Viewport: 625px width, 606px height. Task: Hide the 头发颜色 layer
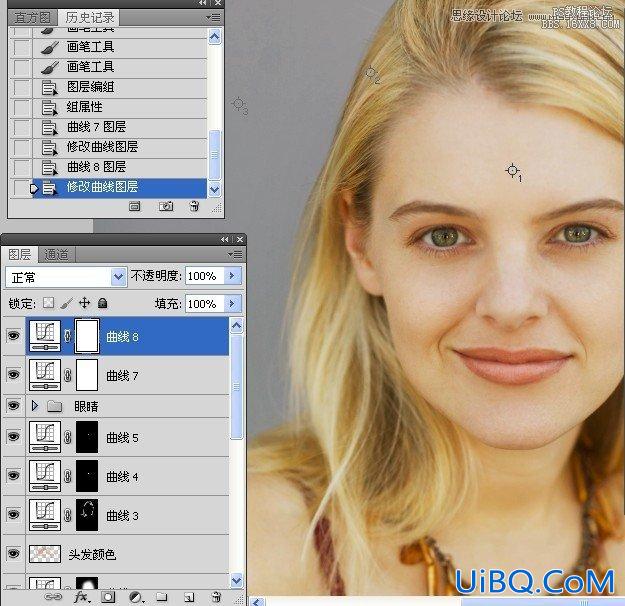(x=14, y=553)
